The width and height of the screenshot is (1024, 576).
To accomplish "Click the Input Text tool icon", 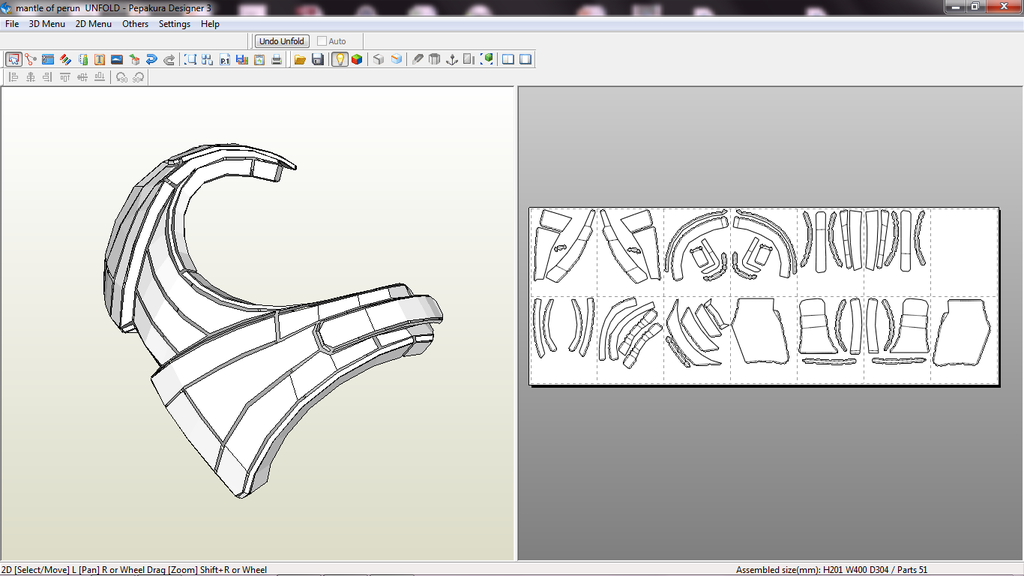I will coord(99,60).
